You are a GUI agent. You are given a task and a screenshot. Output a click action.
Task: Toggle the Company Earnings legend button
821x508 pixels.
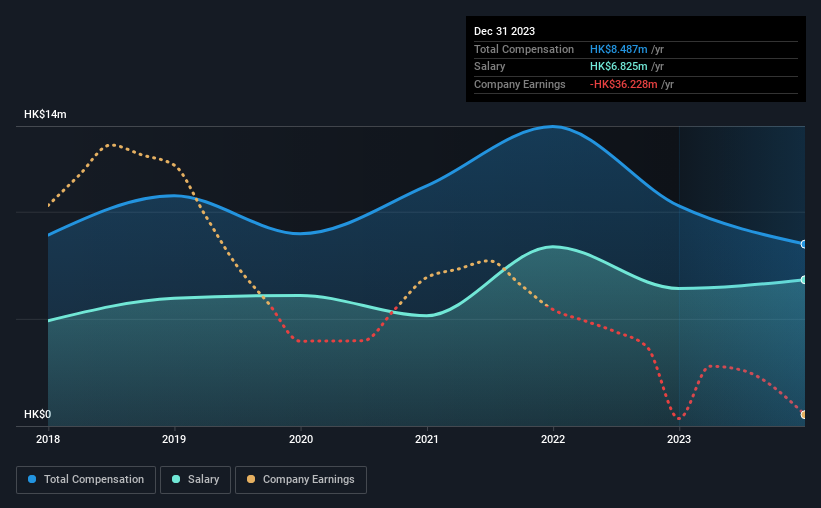(301, 479)
